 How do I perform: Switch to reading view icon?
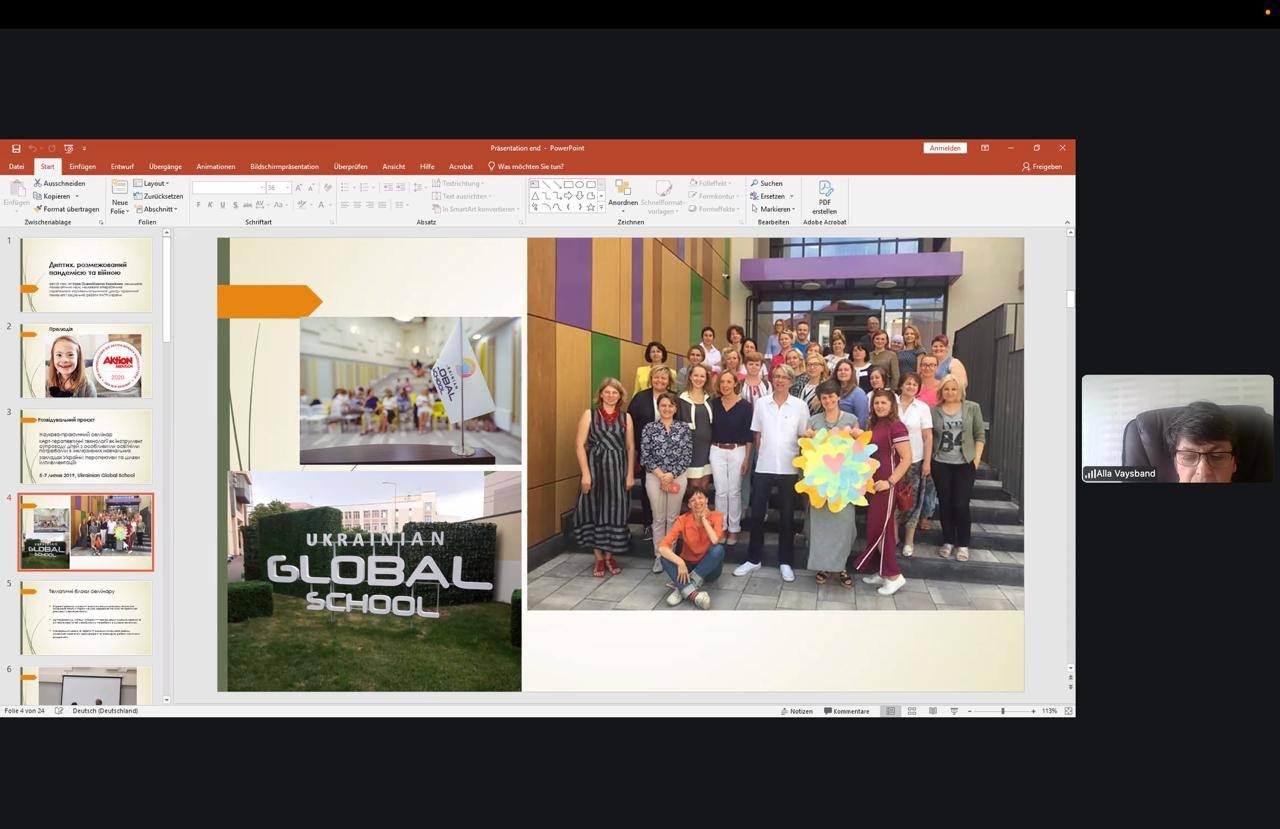click(933, 711)
